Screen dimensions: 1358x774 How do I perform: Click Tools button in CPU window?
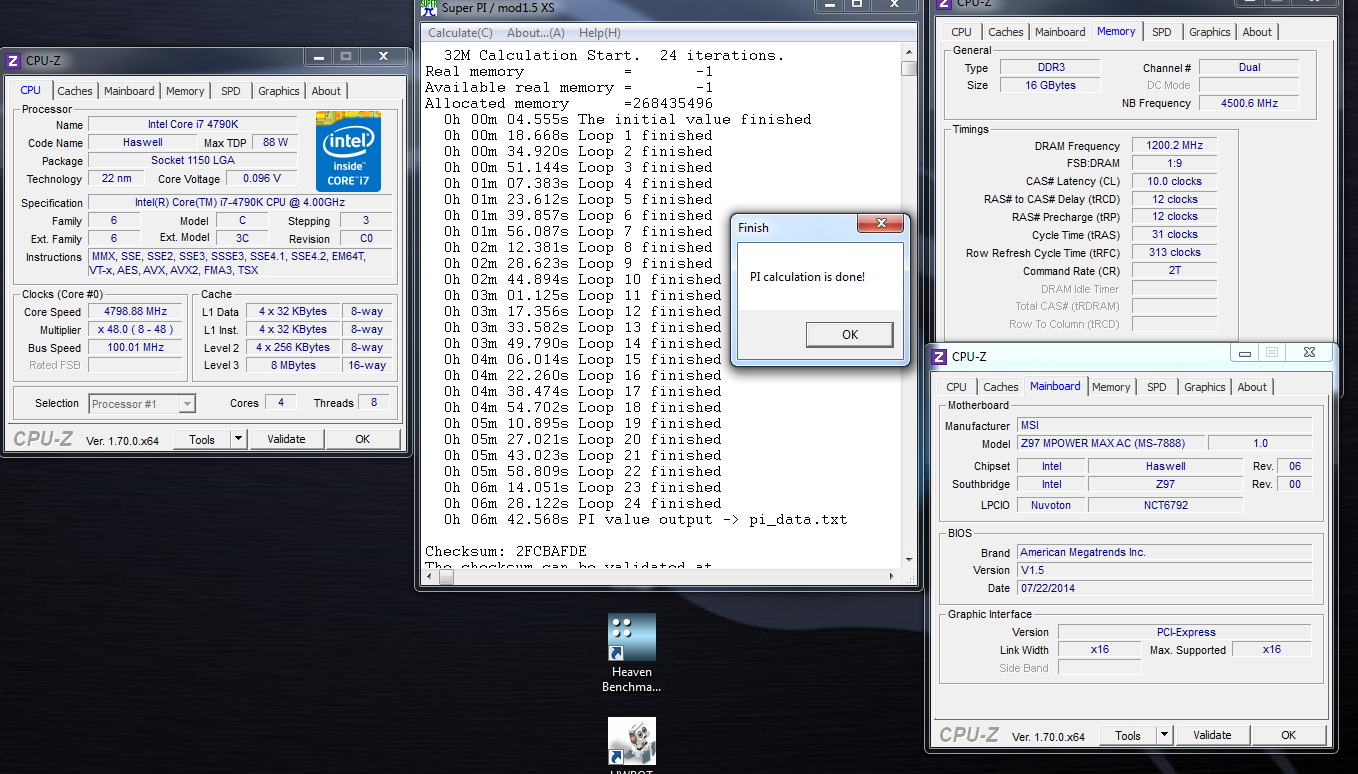point(202,439)
